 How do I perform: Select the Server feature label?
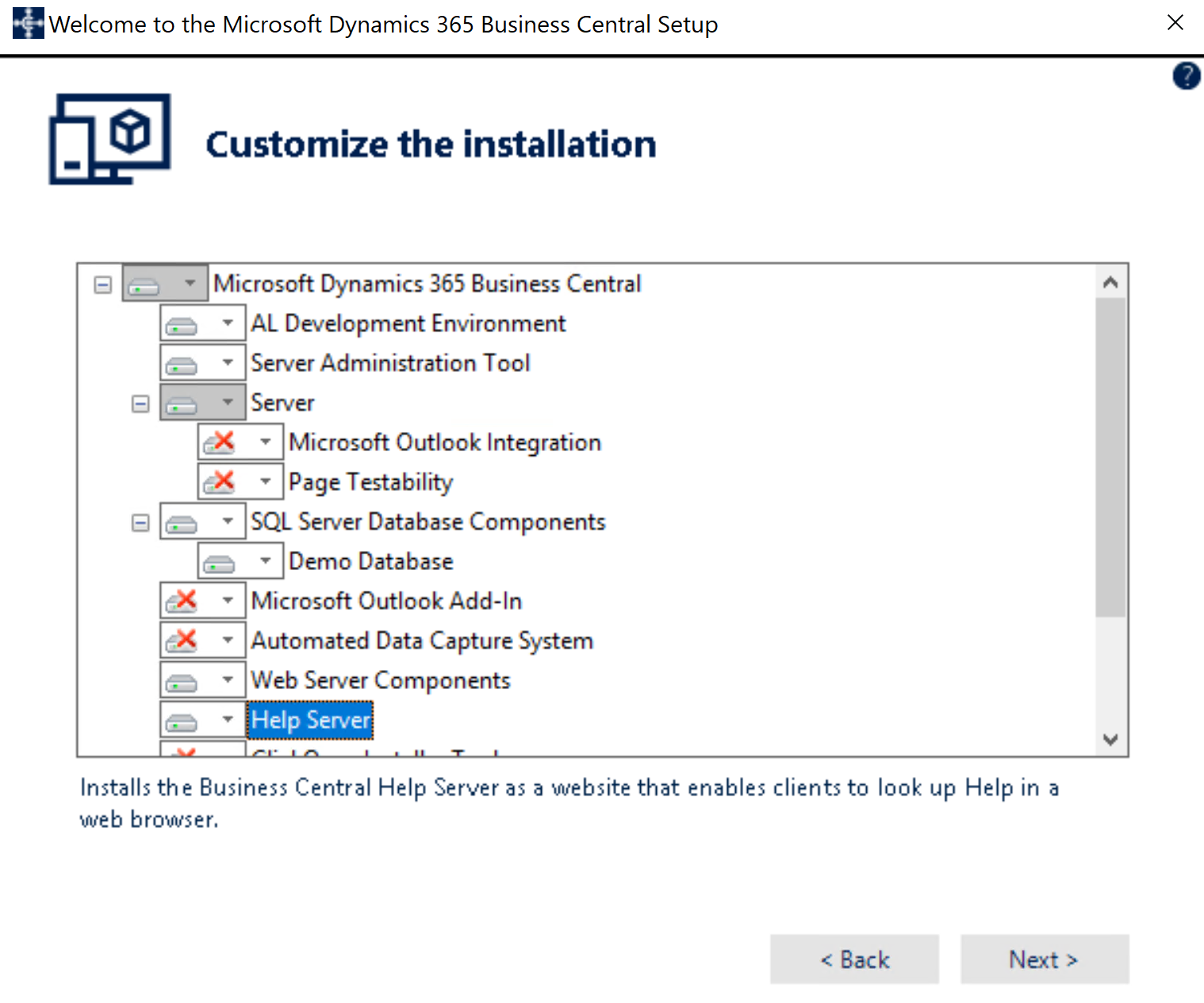point(282,403)
